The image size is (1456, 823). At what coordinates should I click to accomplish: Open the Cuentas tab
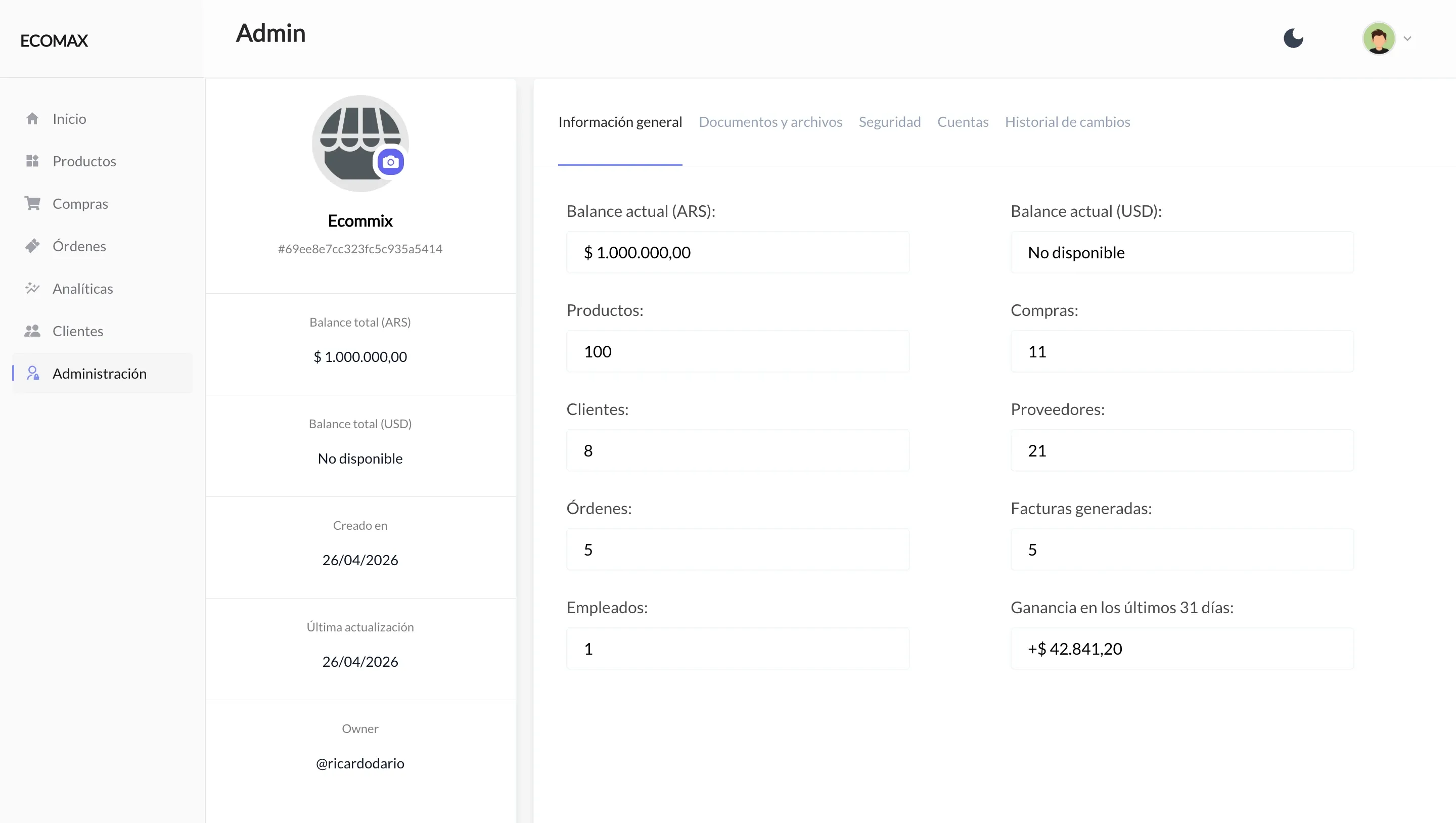click(963, 122)
